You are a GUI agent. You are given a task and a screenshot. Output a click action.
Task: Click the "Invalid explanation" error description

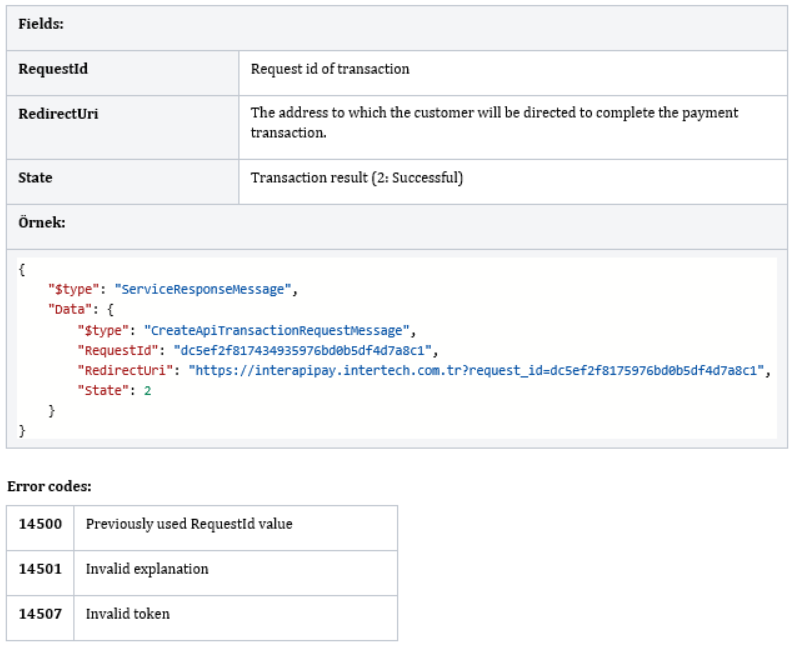tap(147, 569)
